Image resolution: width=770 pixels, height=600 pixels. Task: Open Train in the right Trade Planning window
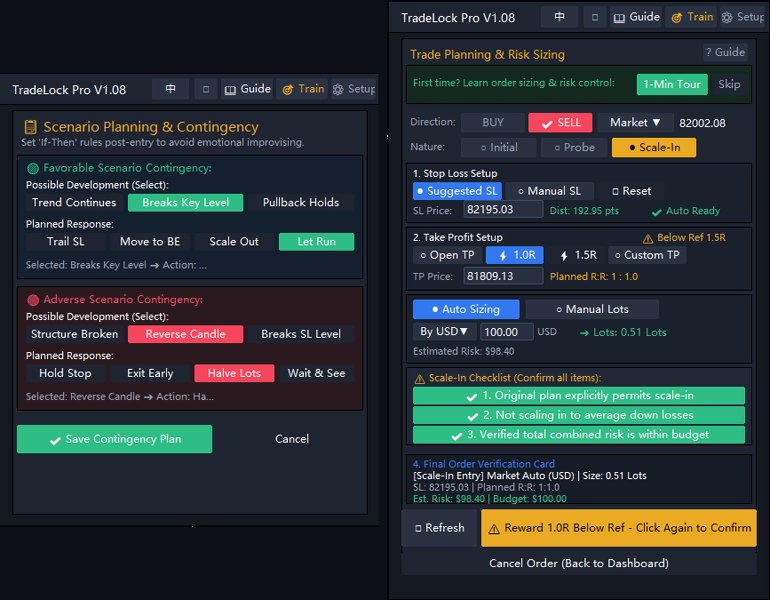click(x=691, y=17)
